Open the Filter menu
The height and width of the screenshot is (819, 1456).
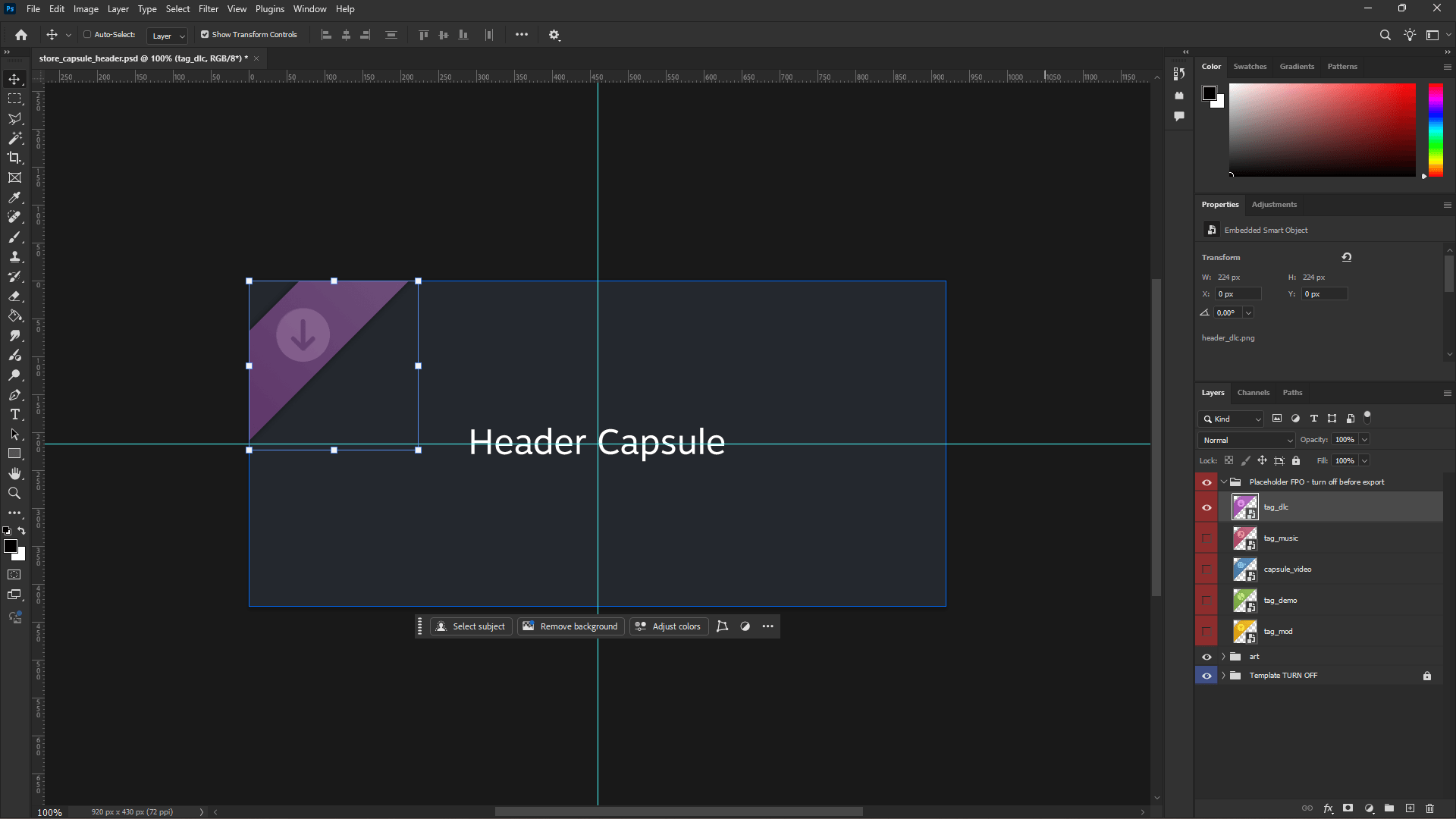point(208,9)
